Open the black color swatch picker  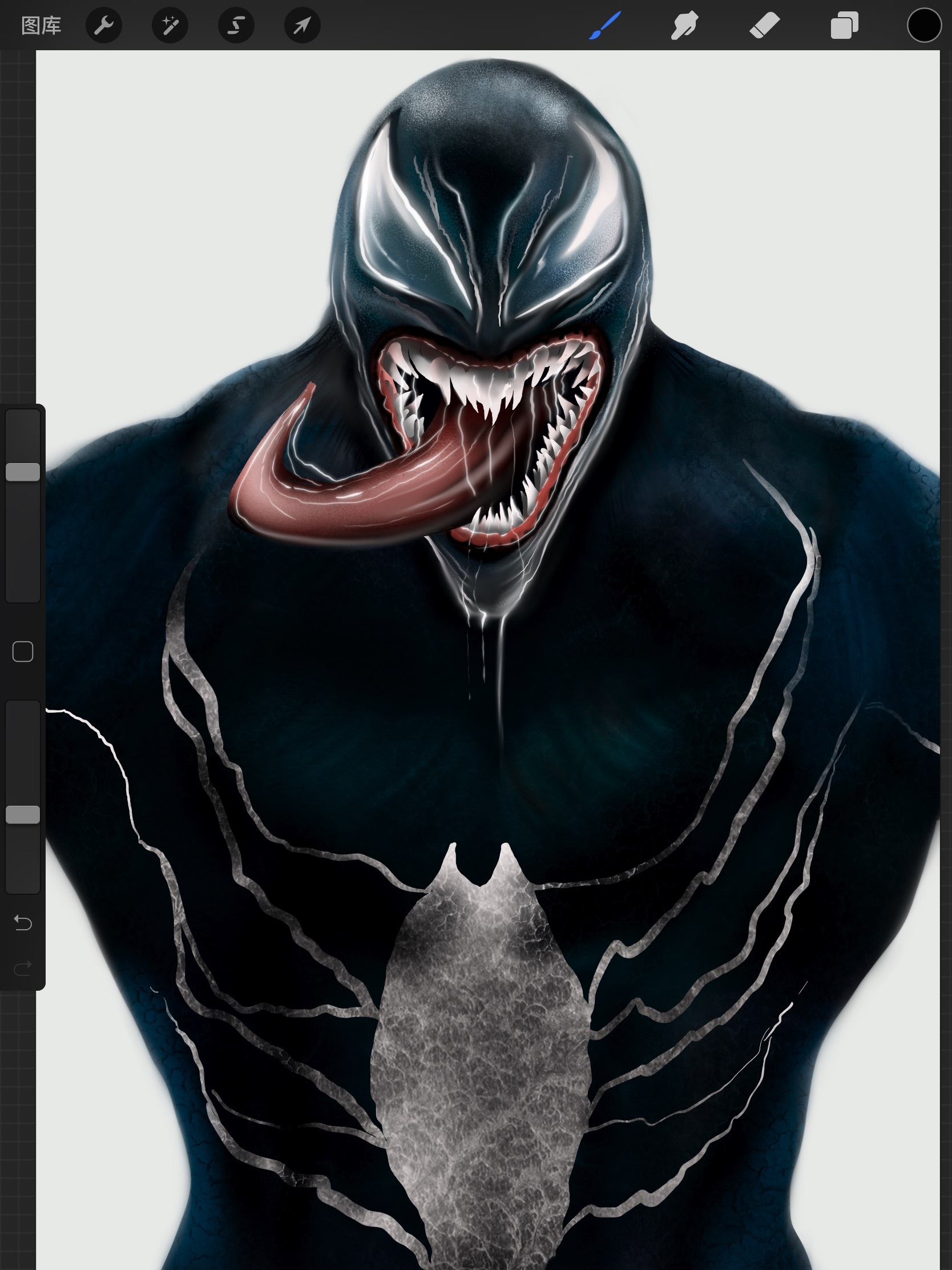[x=924, y=25]
